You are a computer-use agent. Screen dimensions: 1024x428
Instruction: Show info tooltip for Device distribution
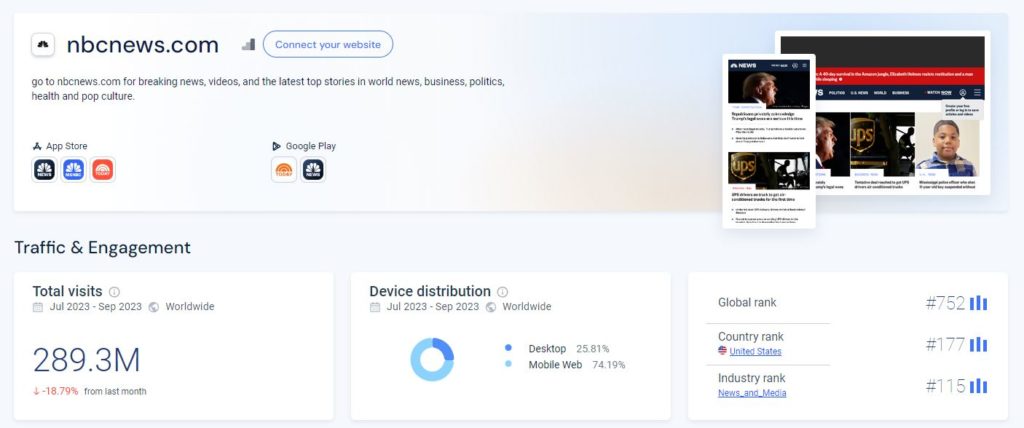point(502,292)
